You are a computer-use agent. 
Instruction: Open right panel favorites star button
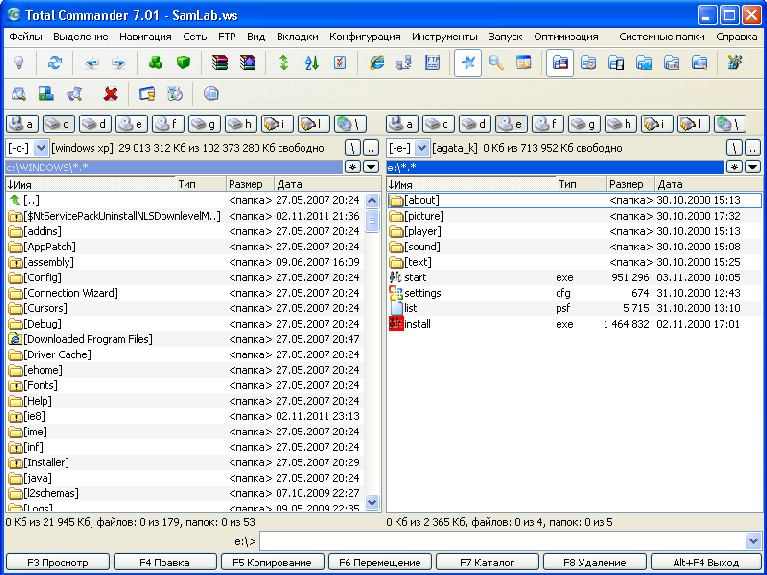coord(734,167)
